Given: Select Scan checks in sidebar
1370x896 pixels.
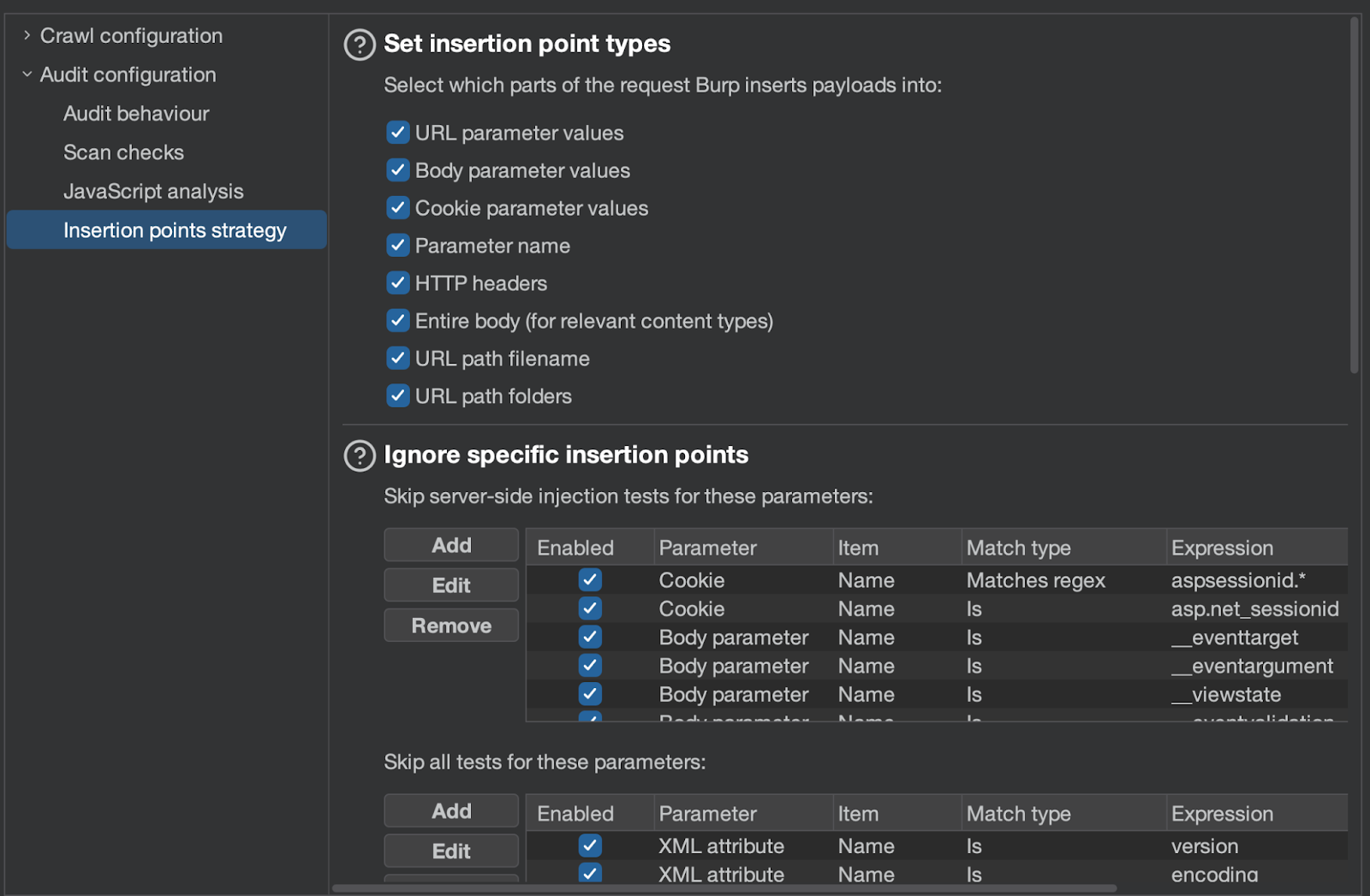Looking at the screenshot, I should (x=123, y=152).
